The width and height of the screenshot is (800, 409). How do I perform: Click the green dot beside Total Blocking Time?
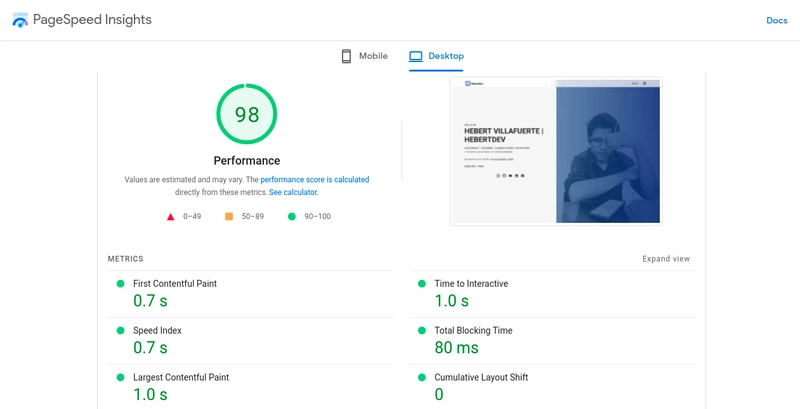[421, 330]
